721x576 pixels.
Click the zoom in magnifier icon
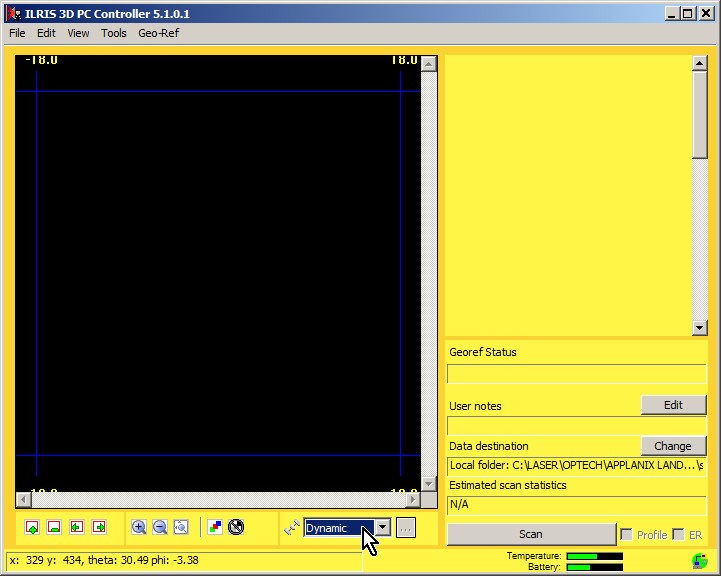coord(138,527)
